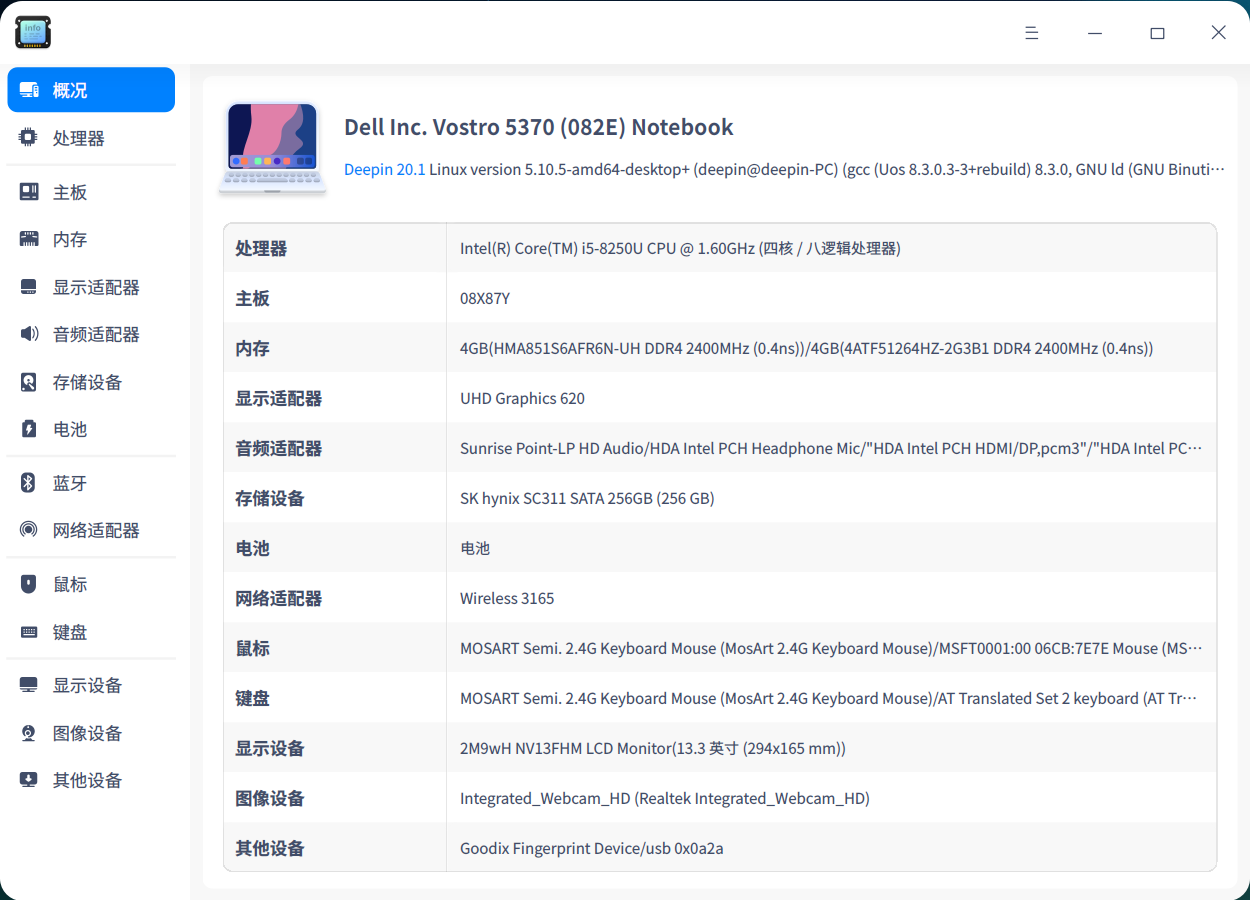This screenshot has height=900, width=1250.
Task: Click the Sunrise Point-LP HD Audio value
Action: (831, 448)
